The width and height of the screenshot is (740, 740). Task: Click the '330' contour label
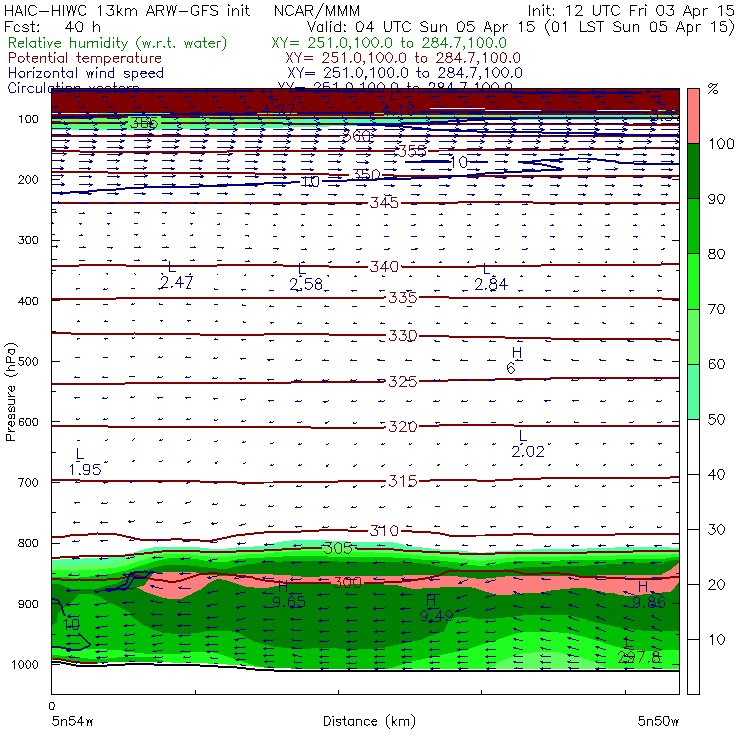click(x=403, y=336)
